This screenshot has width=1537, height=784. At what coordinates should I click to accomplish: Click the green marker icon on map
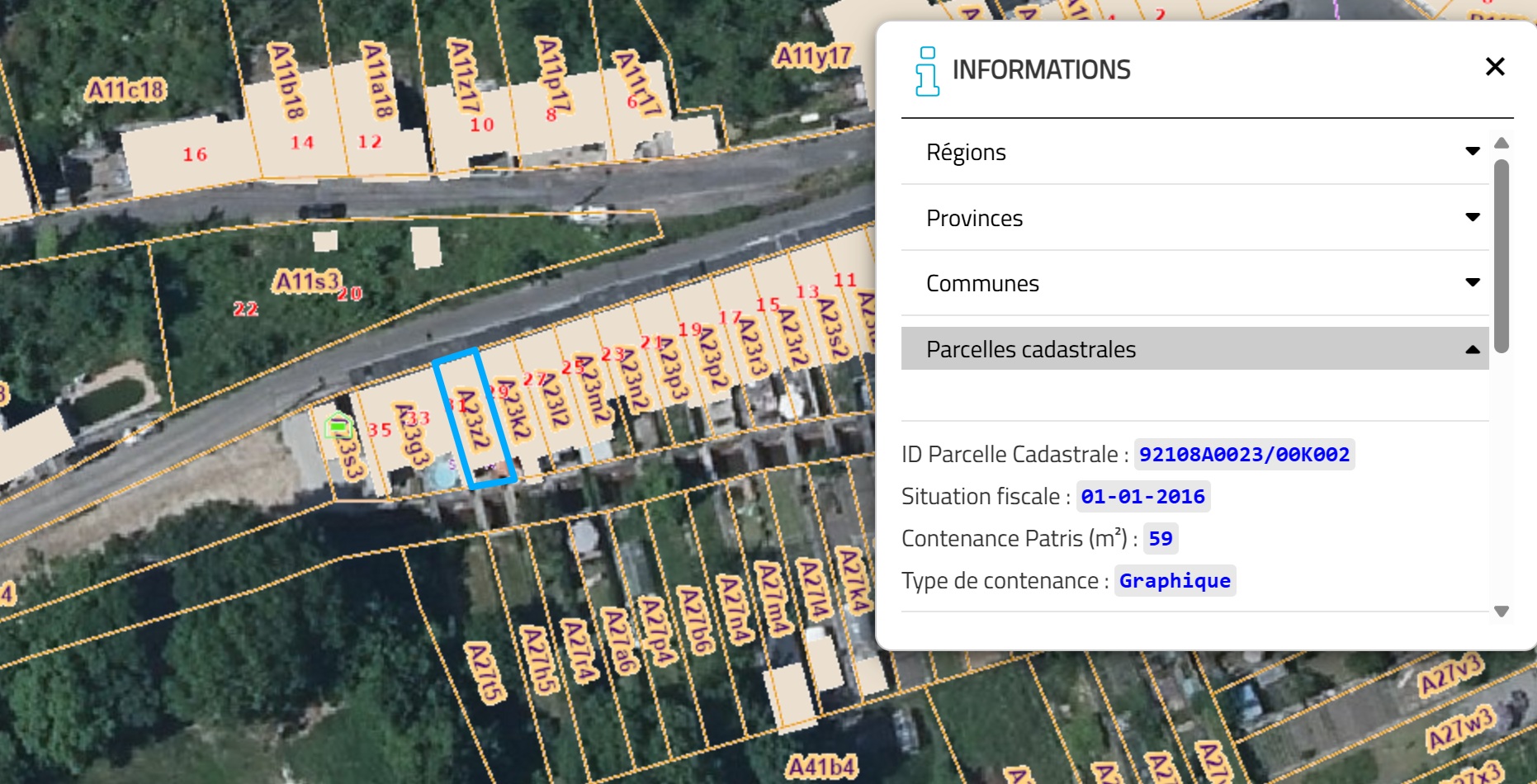tap(338, 426)
